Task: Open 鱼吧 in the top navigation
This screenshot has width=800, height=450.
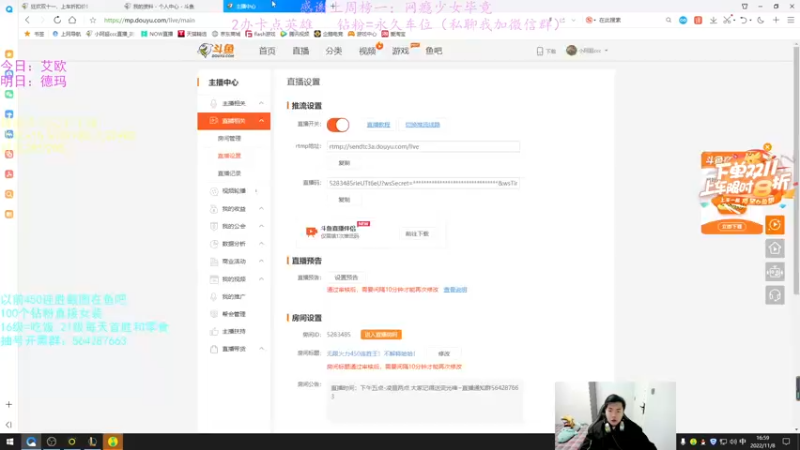Action: pos(434,51)
